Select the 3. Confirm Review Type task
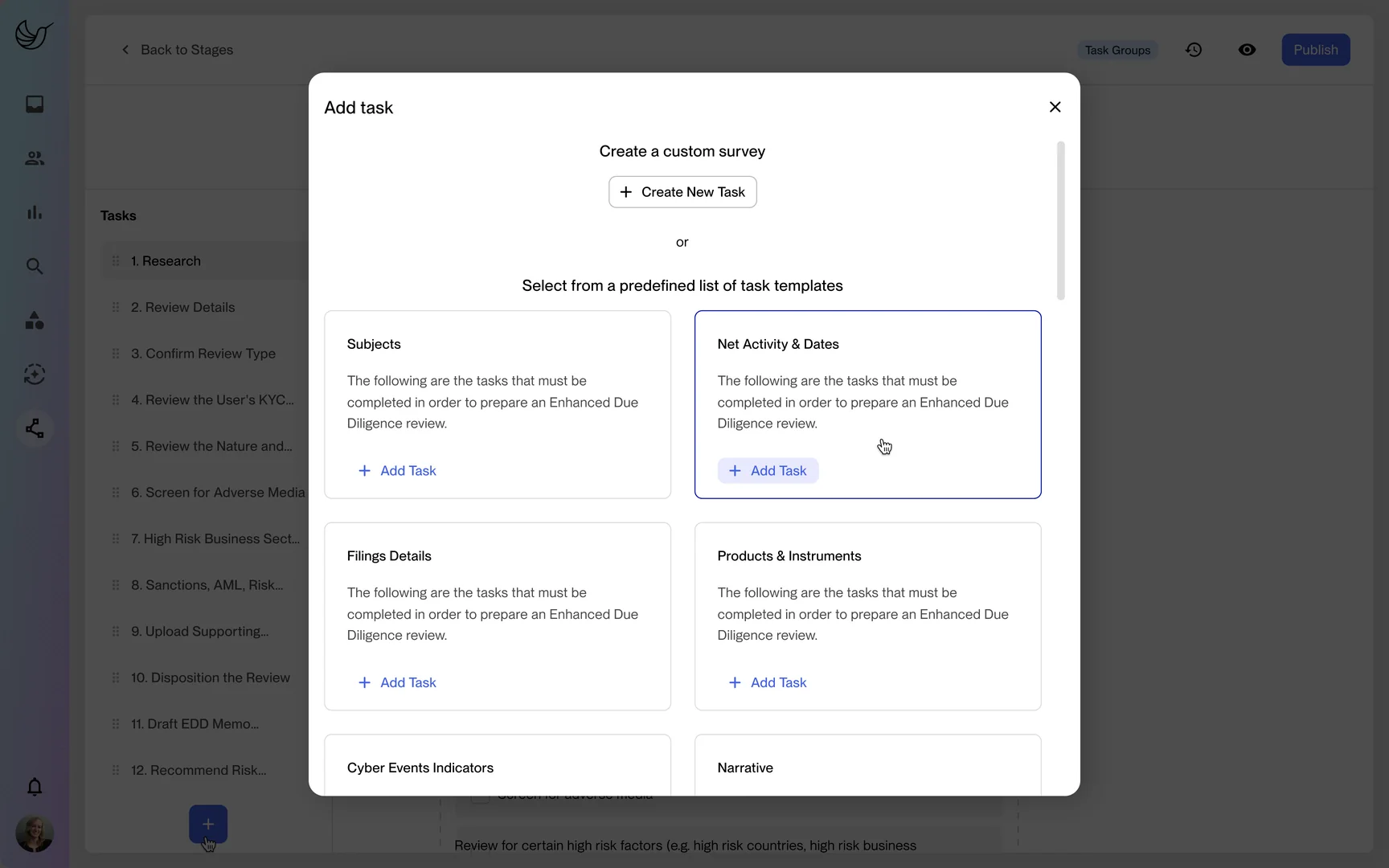 (x=205, y=354)
